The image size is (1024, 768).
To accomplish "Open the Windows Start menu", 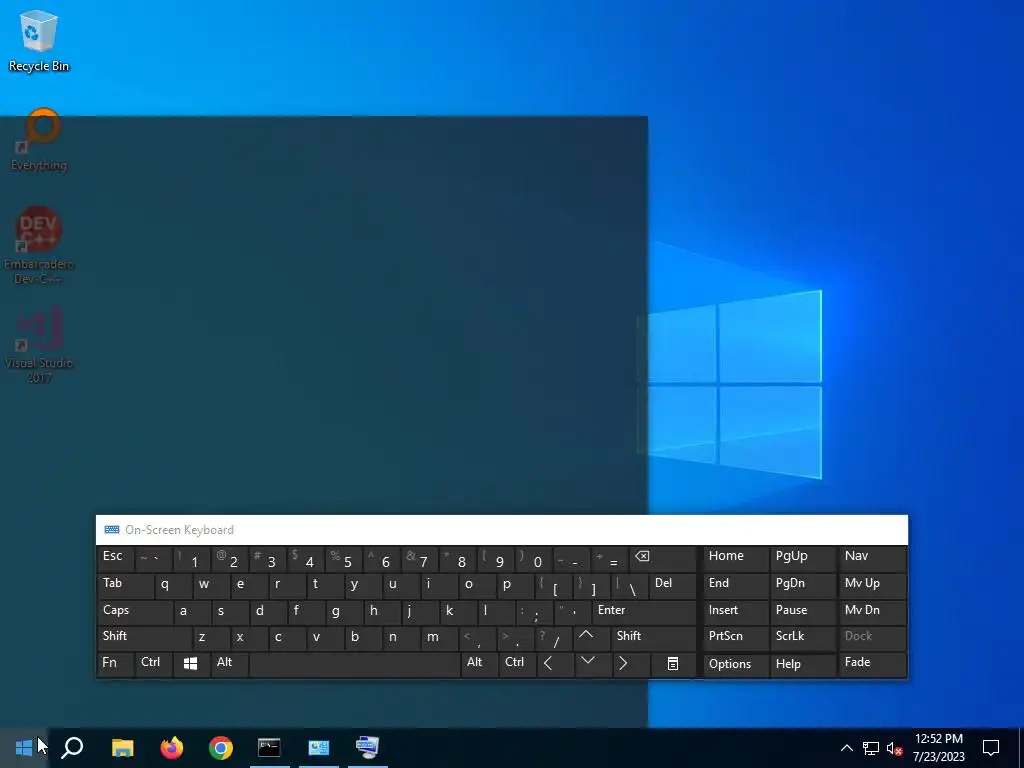I will (x=24, y=748).
